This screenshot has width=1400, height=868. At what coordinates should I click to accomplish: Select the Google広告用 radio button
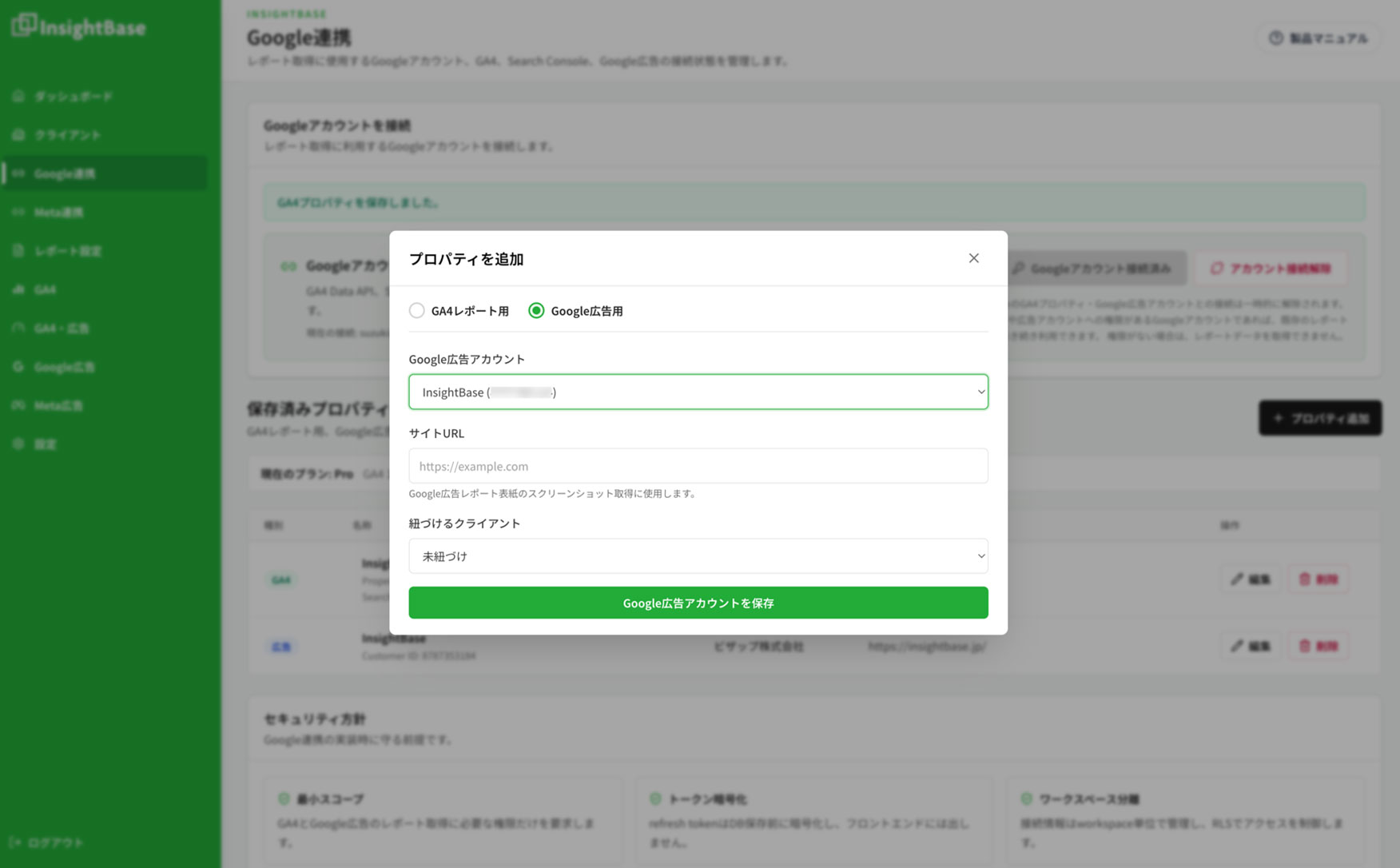(x=536, y=311)
